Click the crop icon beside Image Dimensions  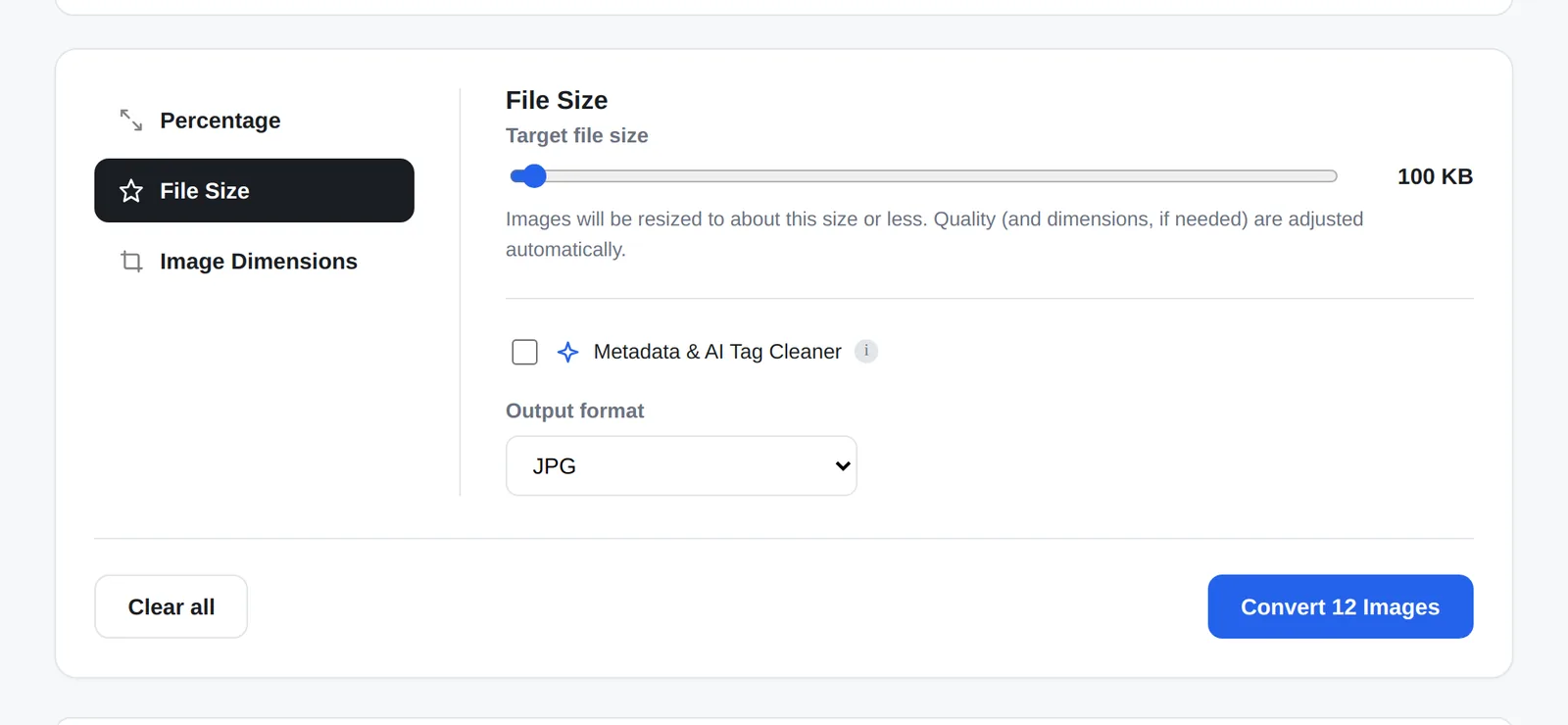tap(131, 262)
